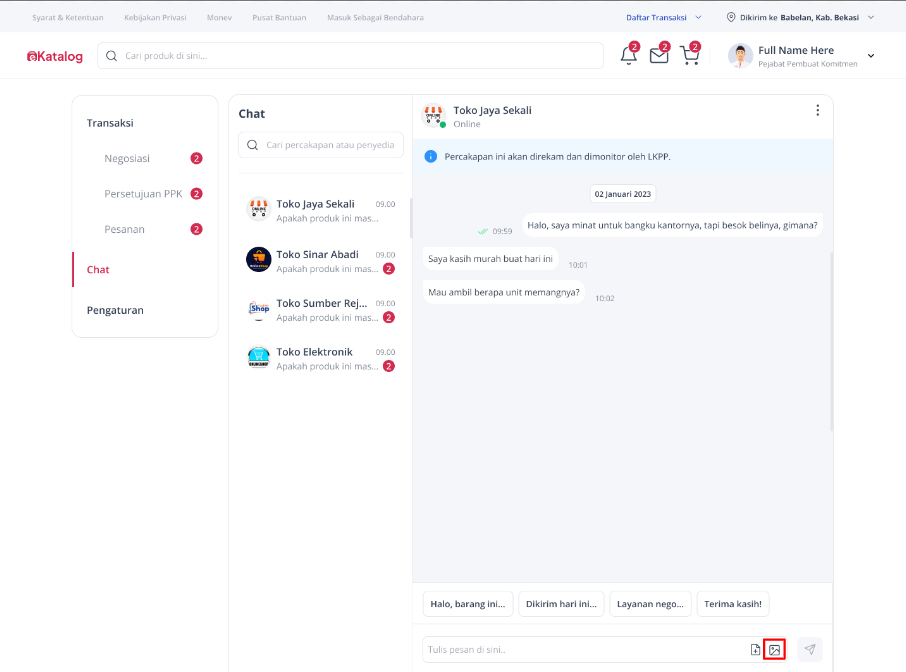Screen dimensions: 906x672
Task: Open Persetujuan PPK in the sidebar
Action: [143, 194]
